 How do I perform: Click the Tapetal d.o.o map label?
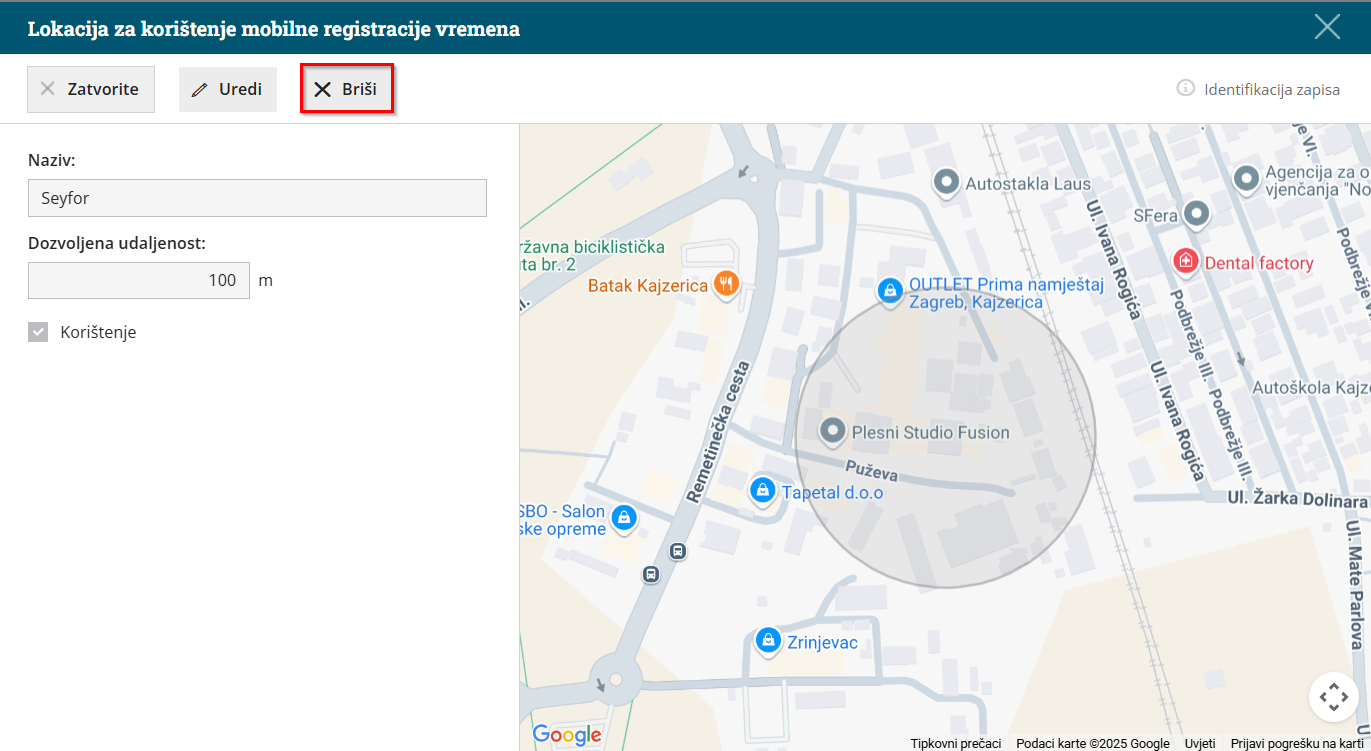pyautogui.click(x=832, y=492)
